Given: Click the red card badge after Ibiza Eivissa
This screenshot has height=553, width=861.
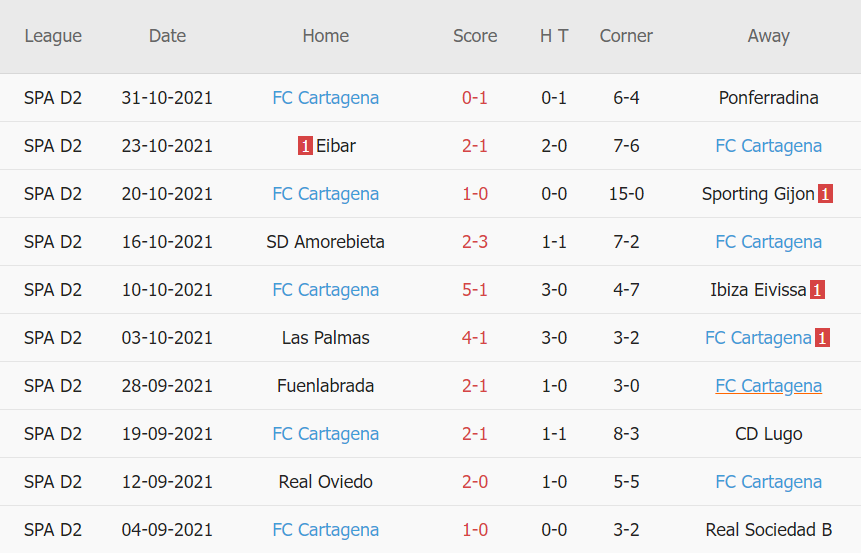Looking at the screenshot, I should point(817,290).
